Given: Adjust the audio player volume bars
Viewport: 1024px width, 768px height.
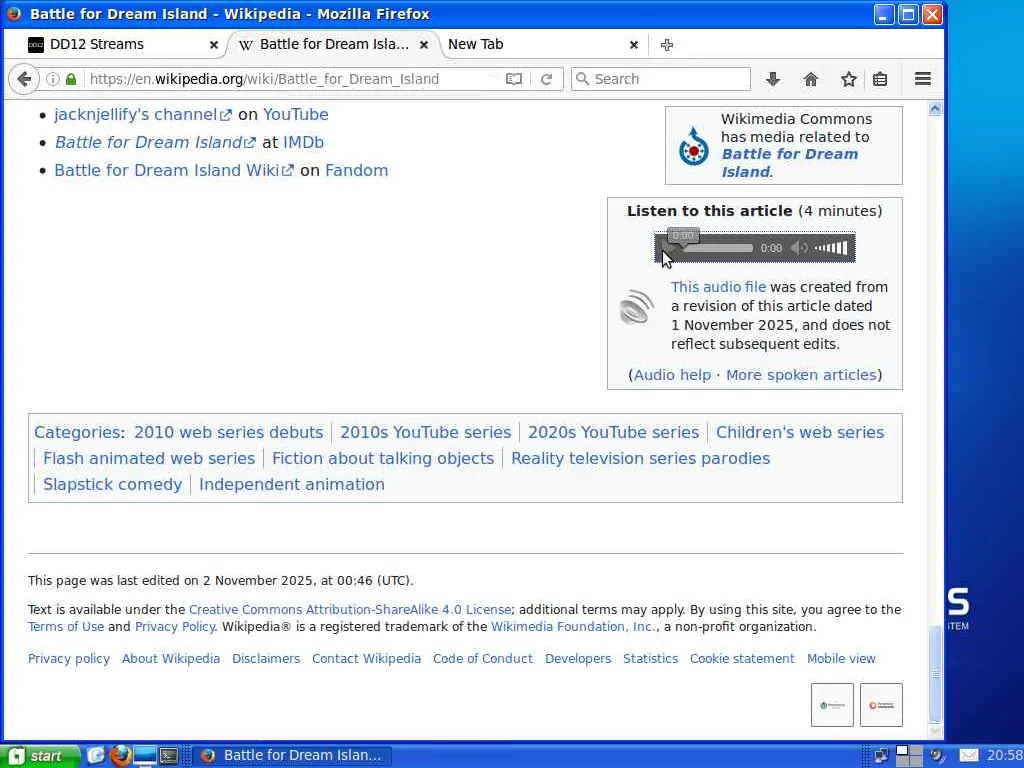Looking at the screenshot, I should coord(831,248).
